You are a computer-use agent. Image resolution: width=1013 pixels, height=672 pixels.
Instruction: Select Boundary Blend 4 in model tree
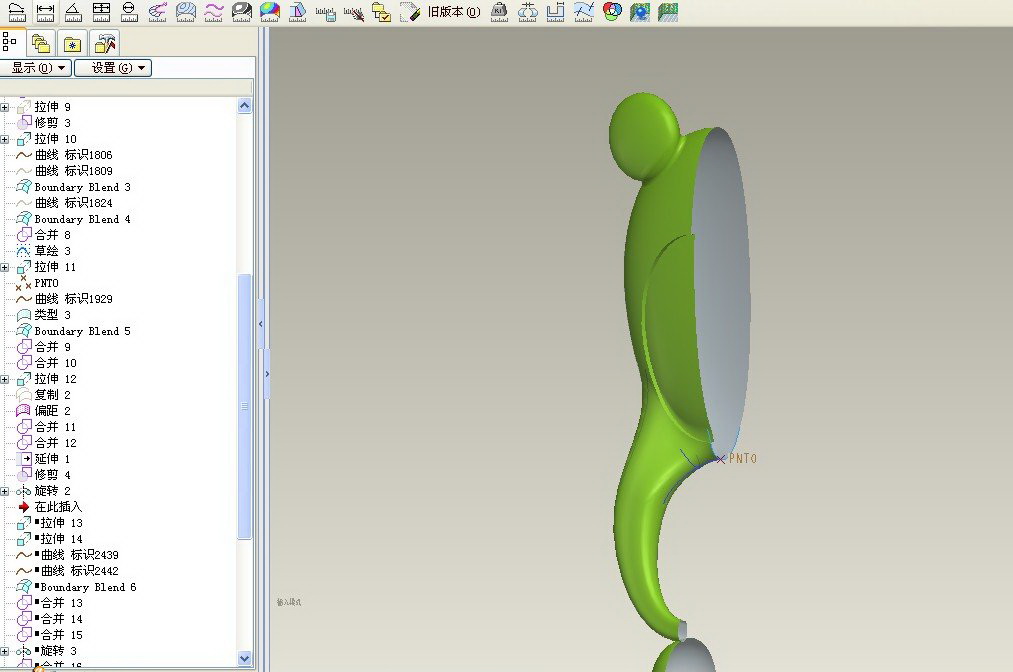(82, 219)
